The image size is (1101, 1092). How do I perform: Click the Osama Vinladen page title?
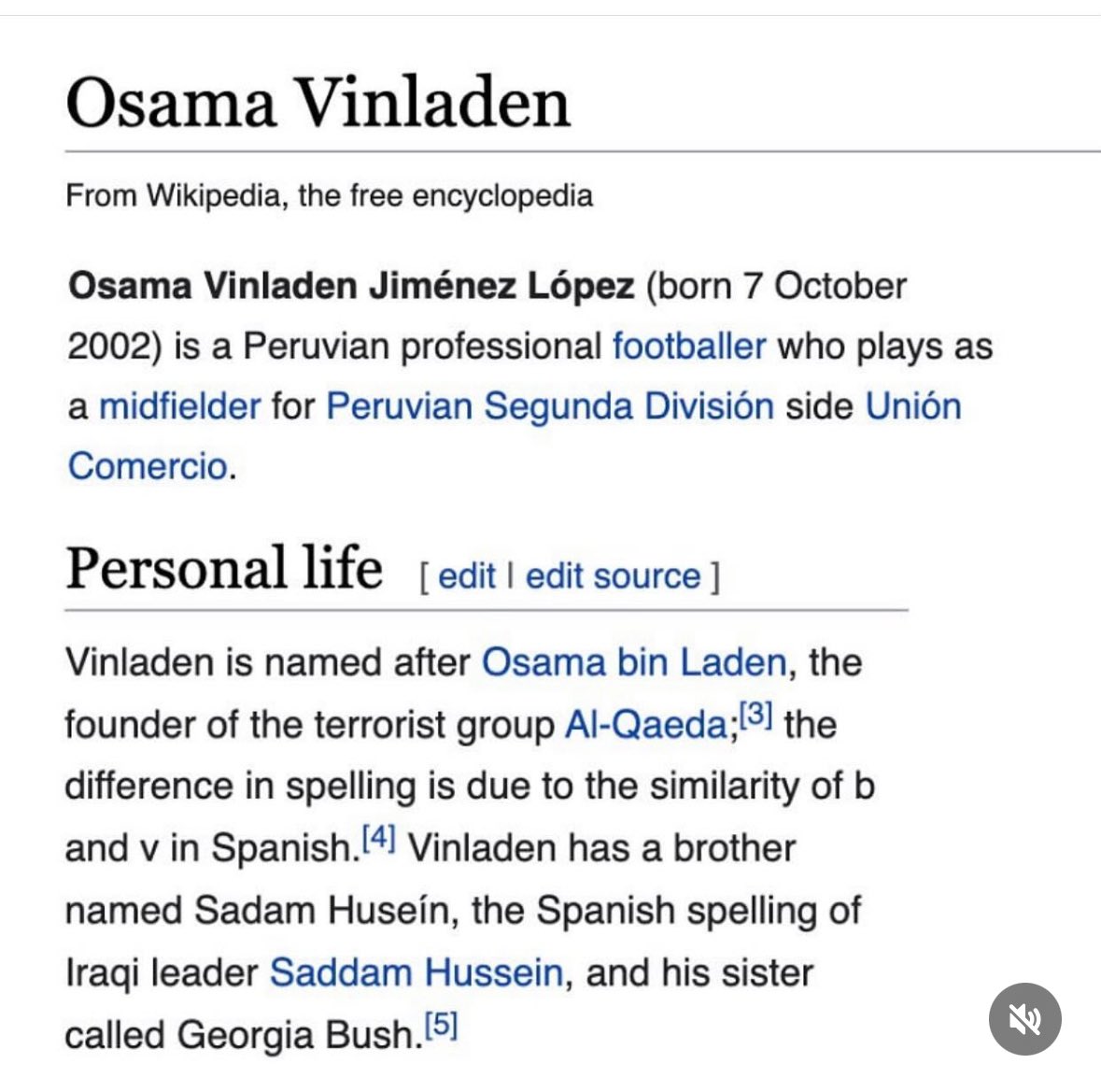point(318,103)
